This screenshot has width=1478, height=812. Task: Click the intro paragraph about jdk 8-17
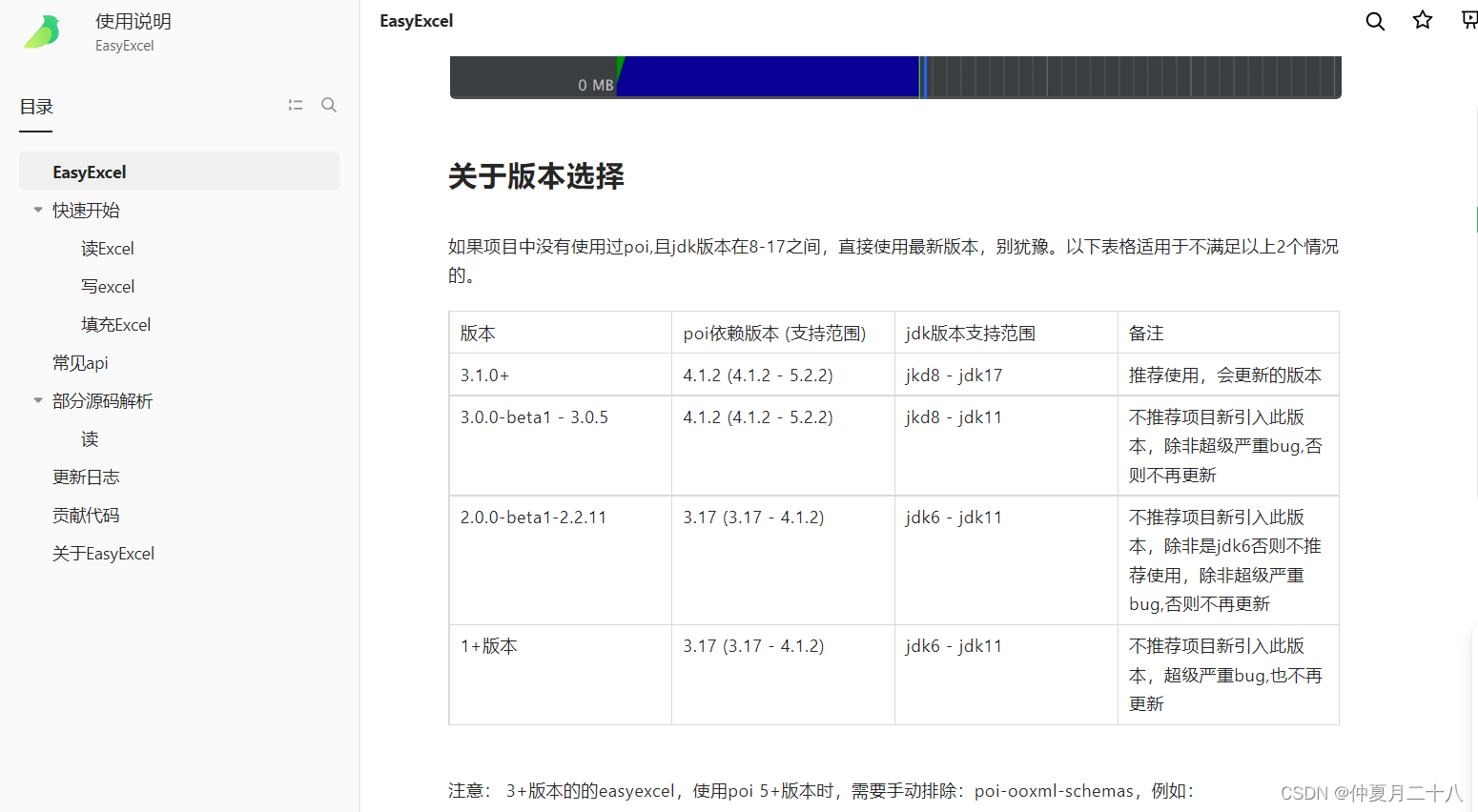(893, 261)
